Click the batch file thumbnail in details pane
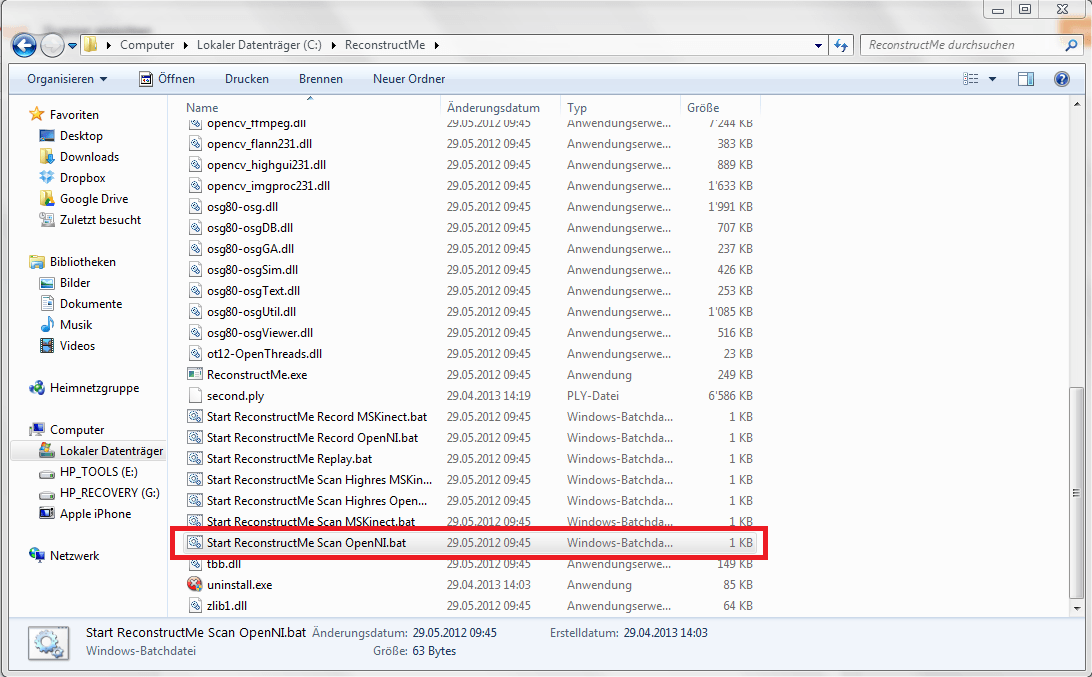 pyautogui.click(x=48, y=643)
